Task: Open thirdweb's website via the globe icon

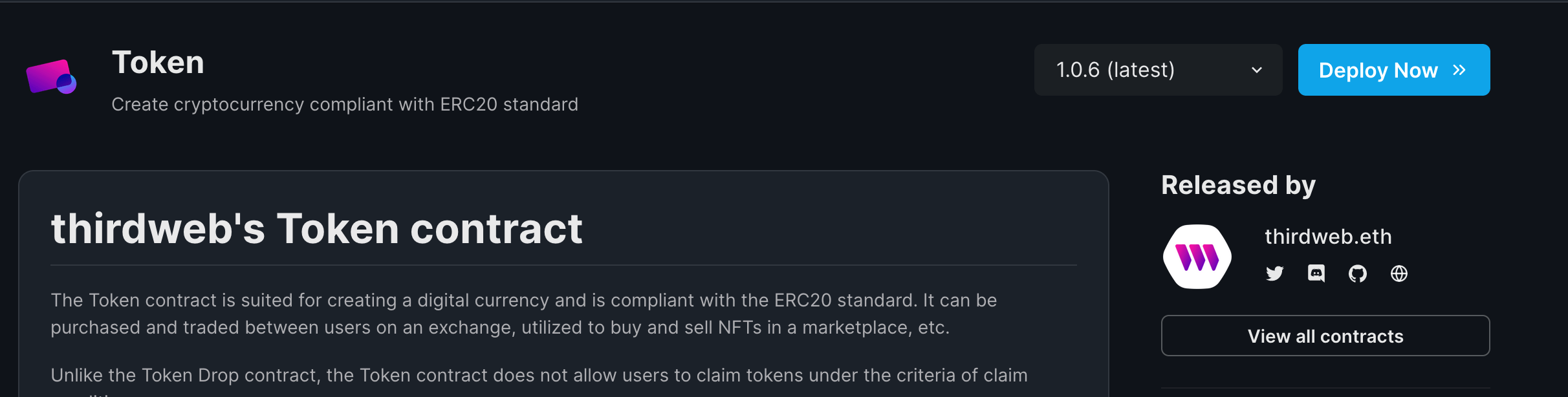Action: pyautogui.click(x=1399, y=274)
